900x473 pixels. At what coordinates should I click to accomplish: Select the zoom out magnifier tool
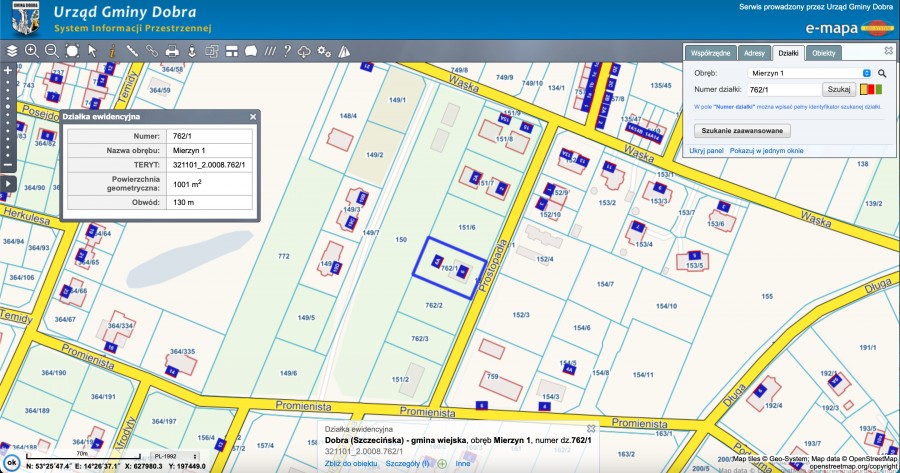click(51, 50)
